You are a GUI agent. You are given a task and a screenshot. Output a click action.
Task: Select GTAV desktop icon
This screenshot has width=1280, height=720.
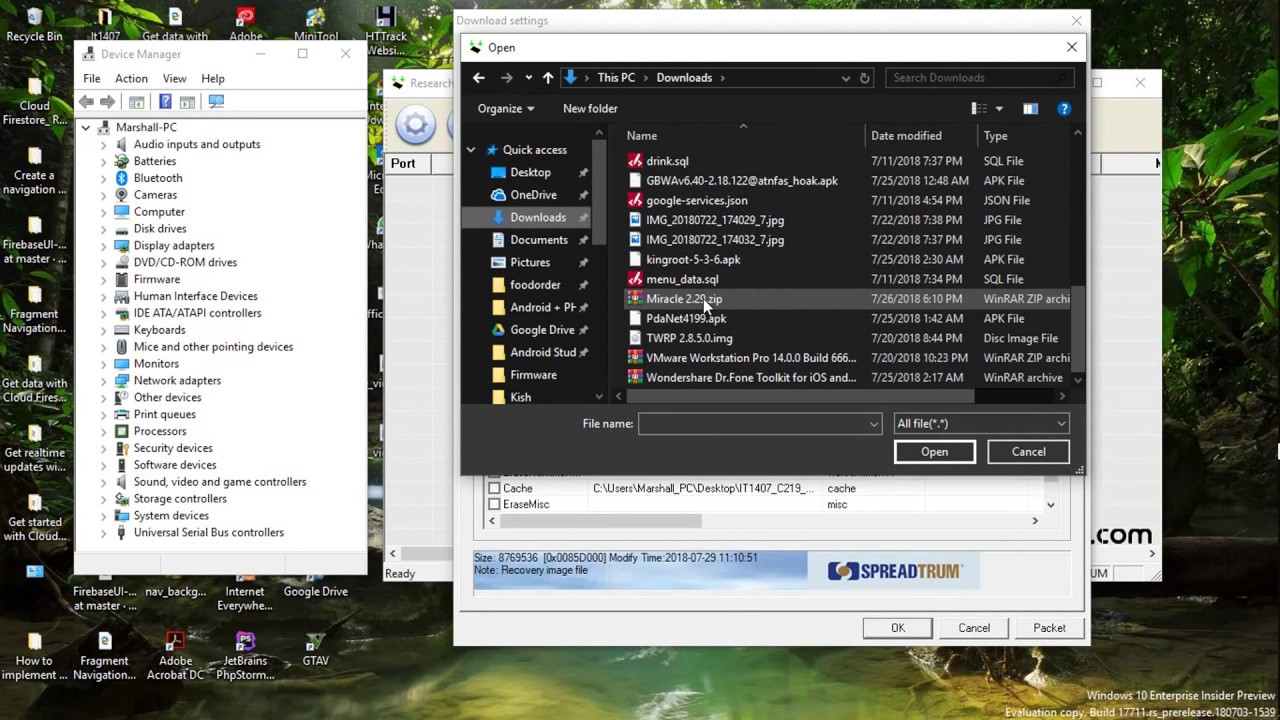[315, 650]
